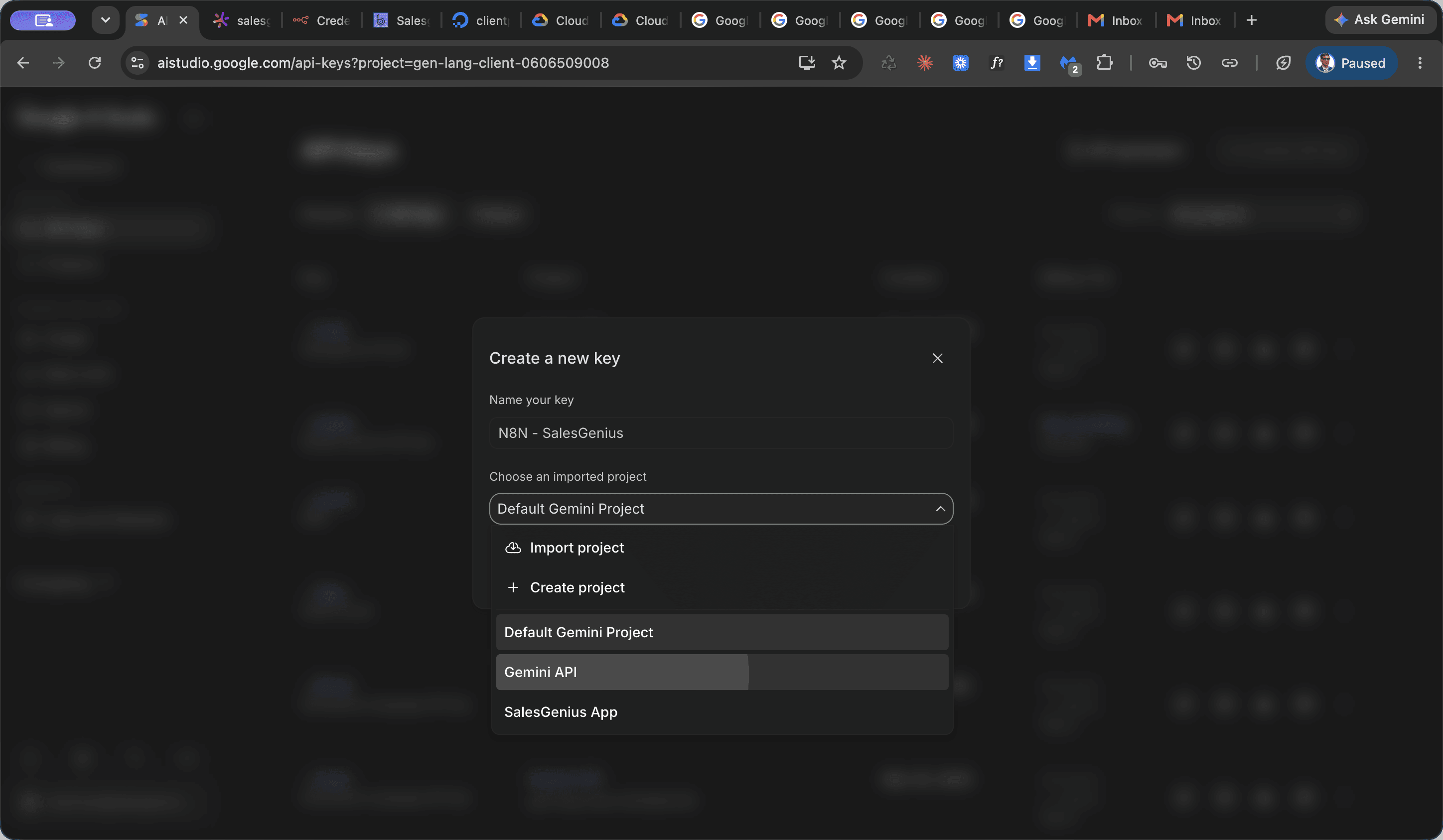The image size is (1443, 840).
Task: Click the address bar URL
Action: 383,63
